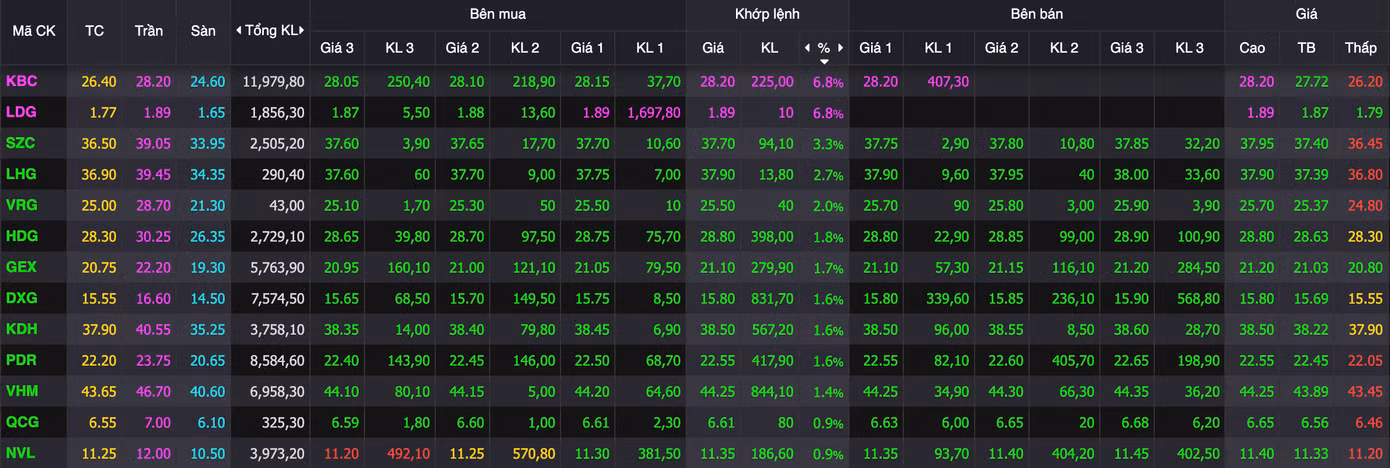Screen dimensions: 1390x468
Task: Click the sort triangle under the % header
Action: click(x=824, y=61)
